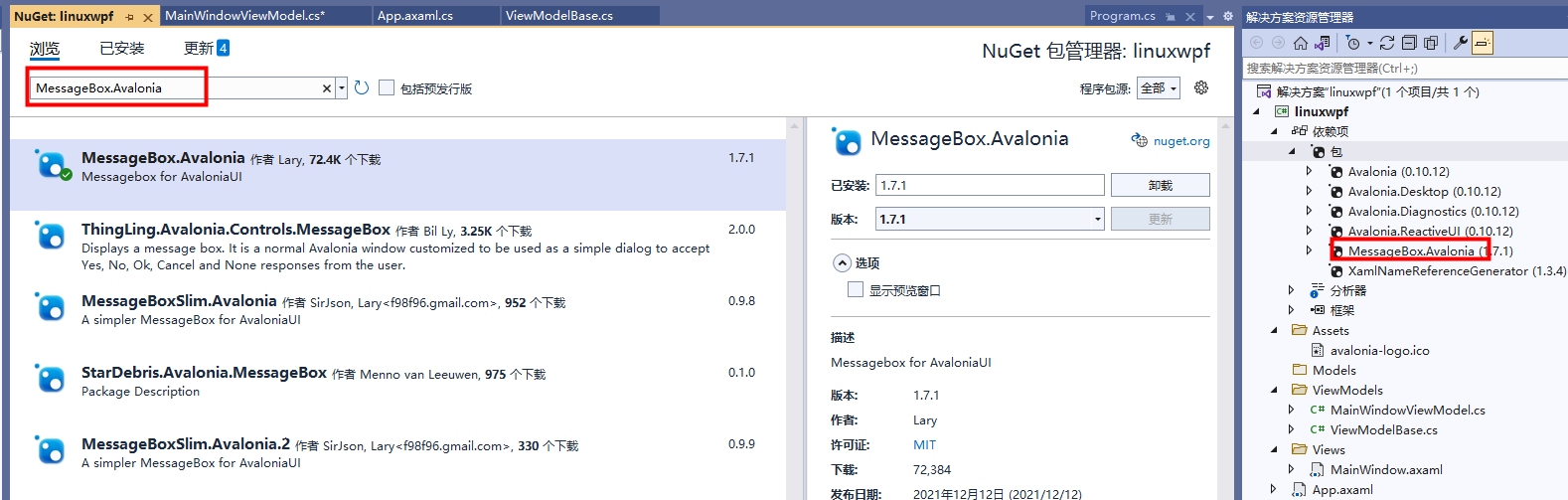Click MessageBoxSlim.Avalonia package icon
Viewport: 1568px width, 500px height.
(x=51, y=307)
